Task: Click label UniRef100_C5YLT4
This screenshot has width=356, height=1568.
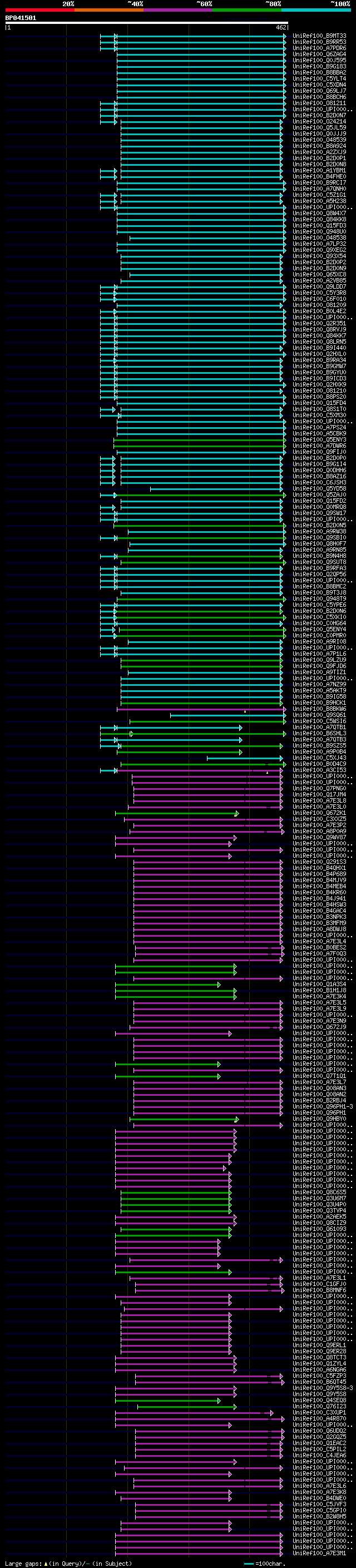Action: click(319, 78)
